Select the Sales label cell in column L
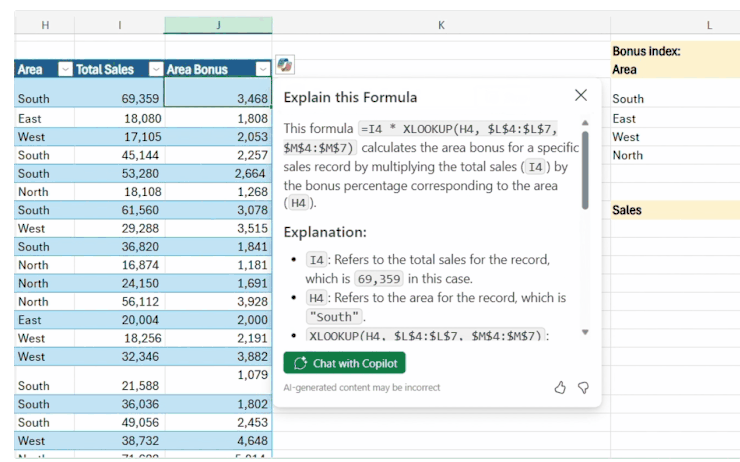This screenshot has width=740, height=462. (675, 210)
